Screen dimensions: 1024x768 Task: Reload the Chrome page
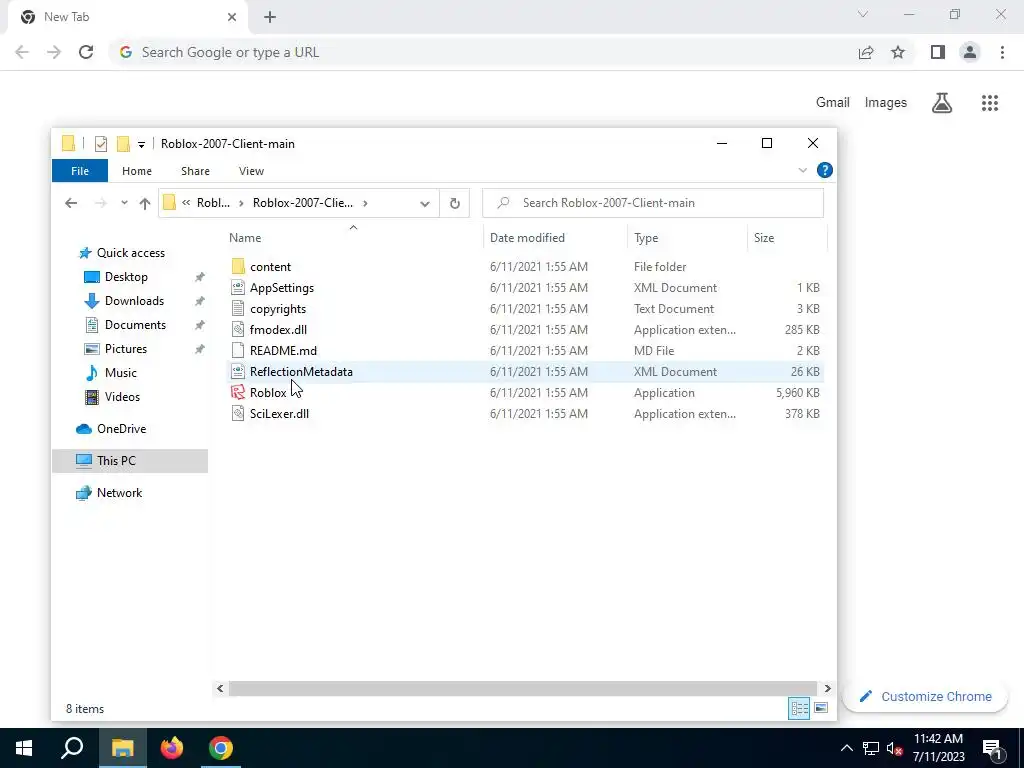click(86, 52)
